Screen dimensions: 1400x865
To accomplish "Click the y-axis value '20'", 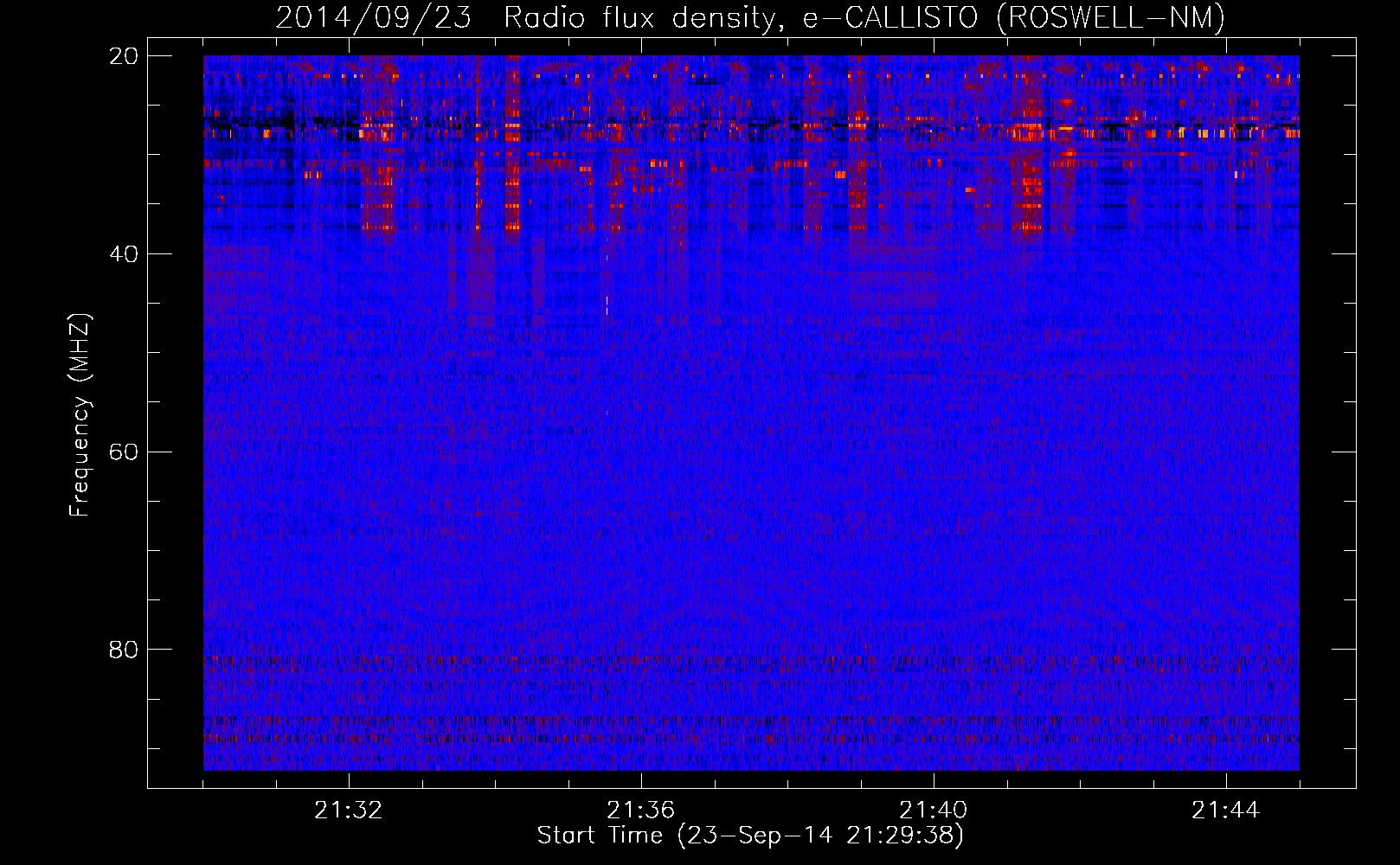I will coord(124,56).
